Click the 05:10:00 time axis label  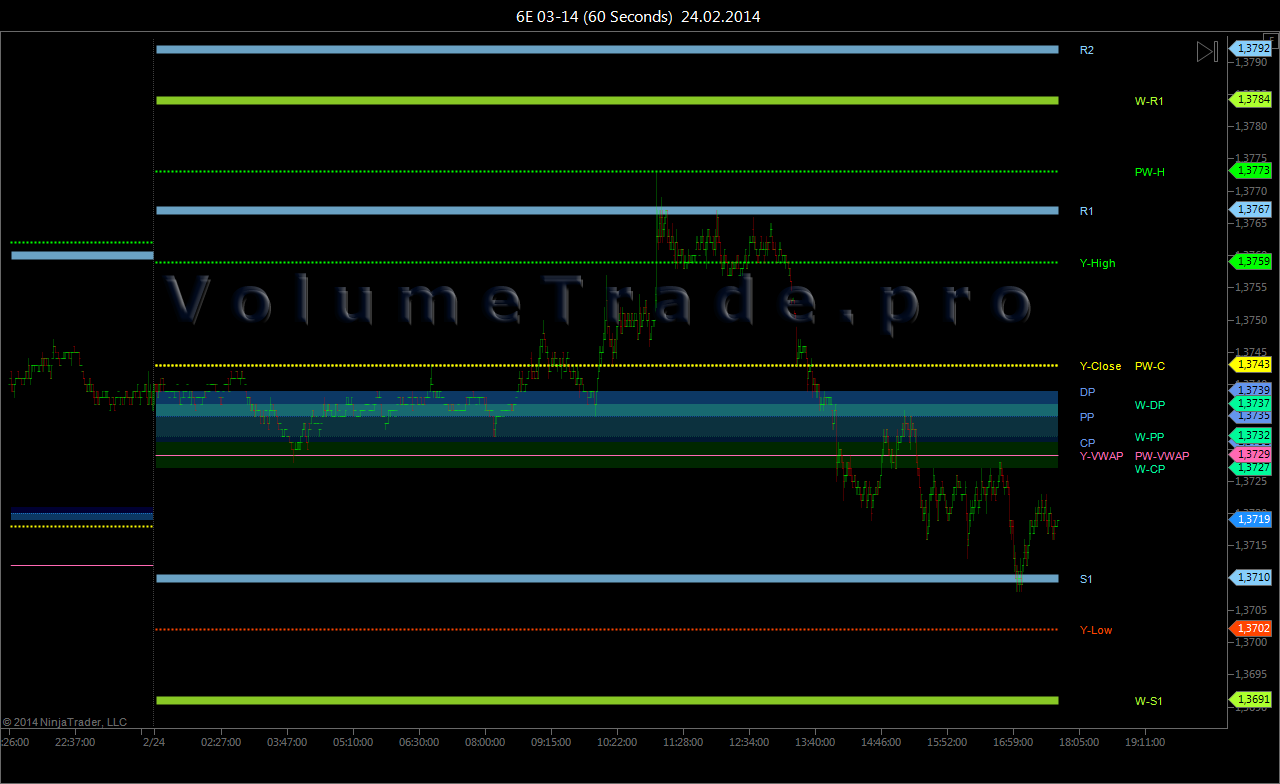[x=353, y=742]
